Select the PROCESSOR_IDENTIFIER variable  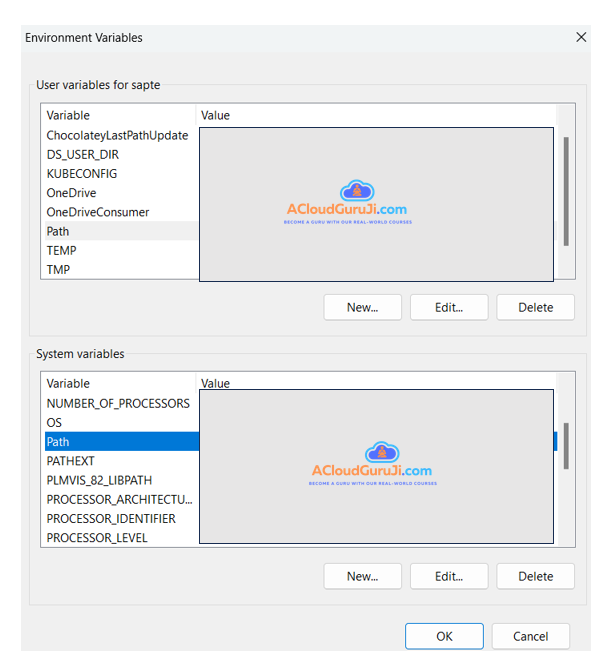[110, 519]
